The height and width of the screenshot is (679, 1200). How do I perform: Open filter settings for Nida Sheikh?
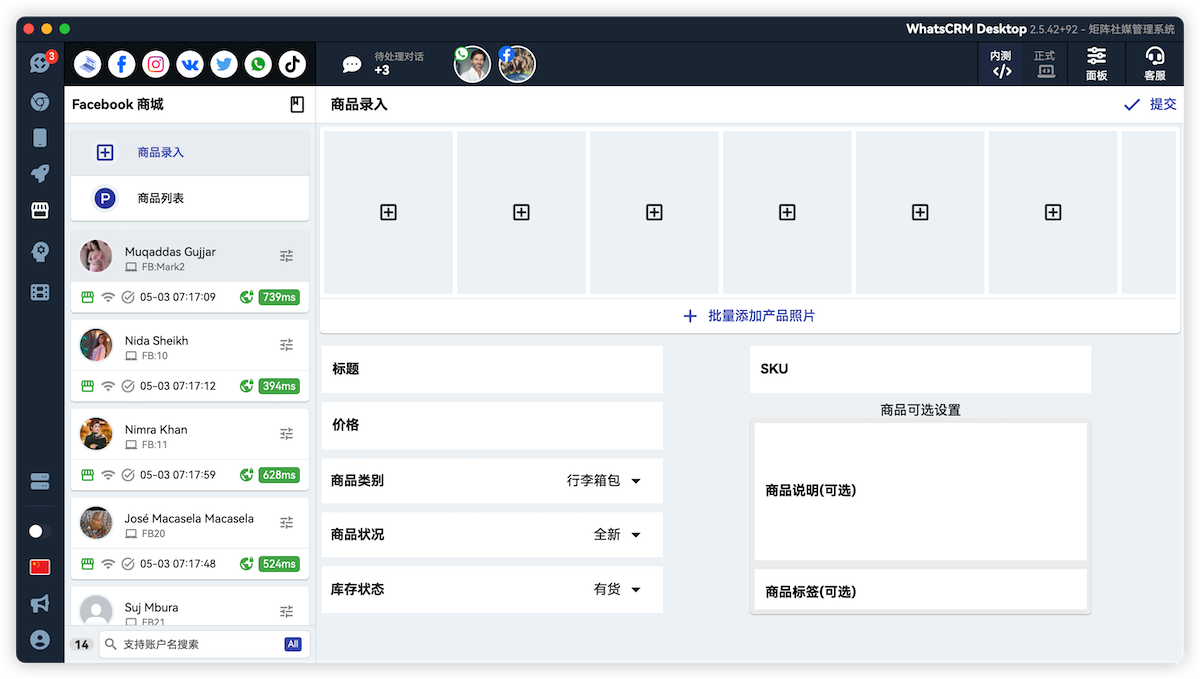(286, 344)
